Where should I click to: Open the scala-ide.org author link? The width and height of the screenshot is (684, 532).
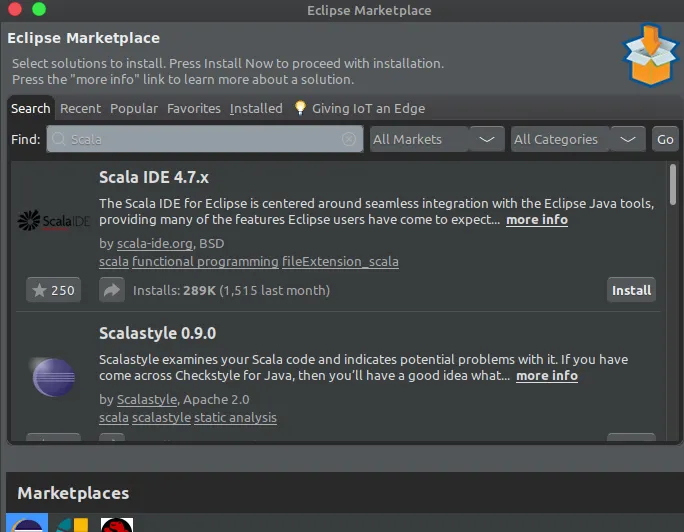tap(155, 243)
